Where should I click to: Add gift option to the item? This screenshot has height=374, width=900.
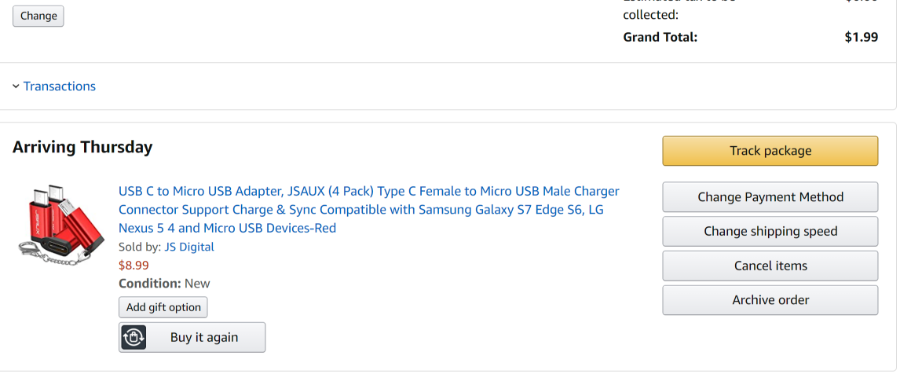[163, 307]
